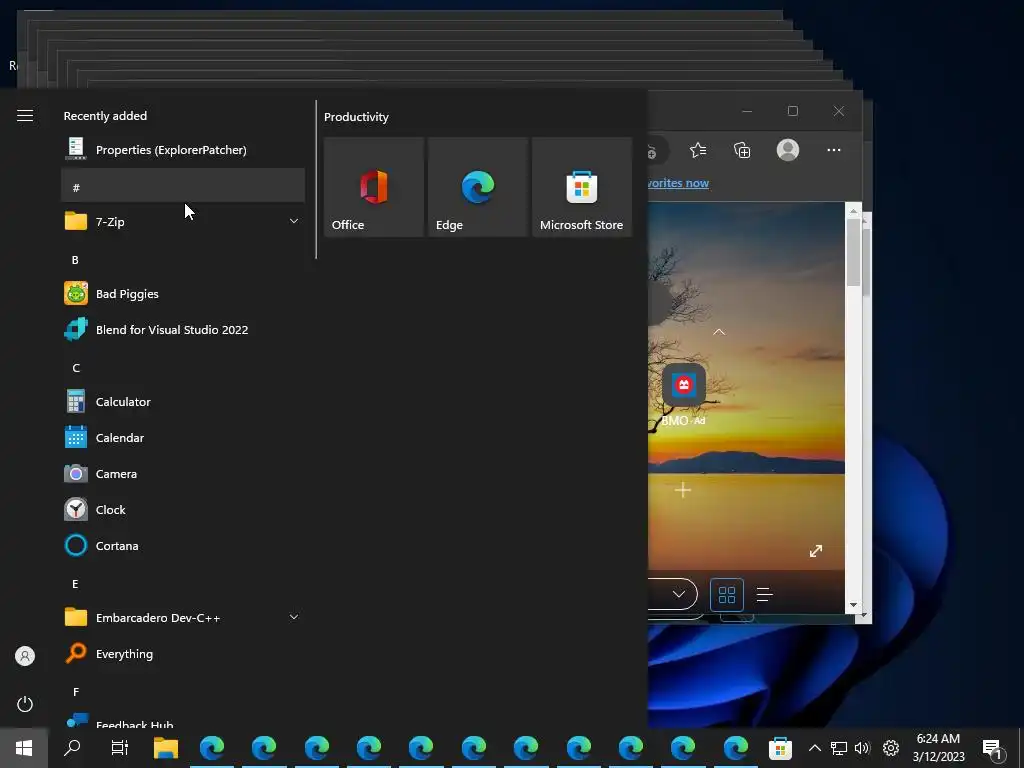
Task: Open Collections in the Edge toolbar
Action: 742,150
